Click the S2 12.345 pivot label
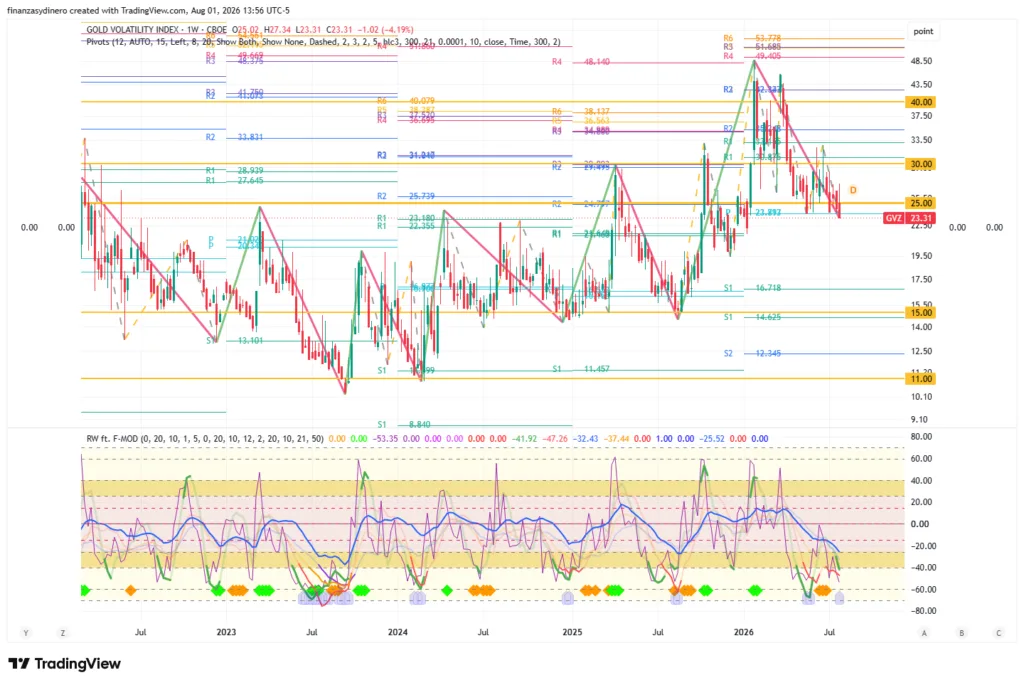Viewport: 1024px width, 685px height. [752, 353]
